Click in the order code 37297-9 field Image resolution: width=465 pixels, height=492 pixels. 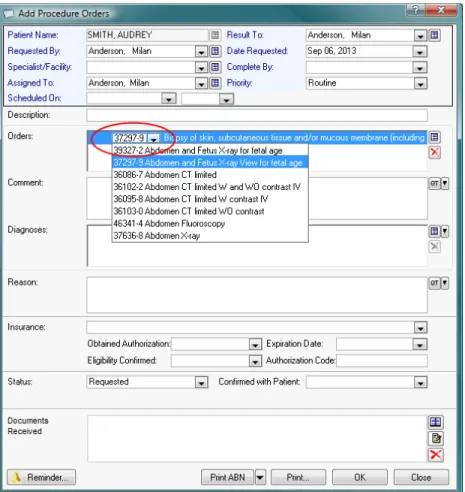pos(129,138)
